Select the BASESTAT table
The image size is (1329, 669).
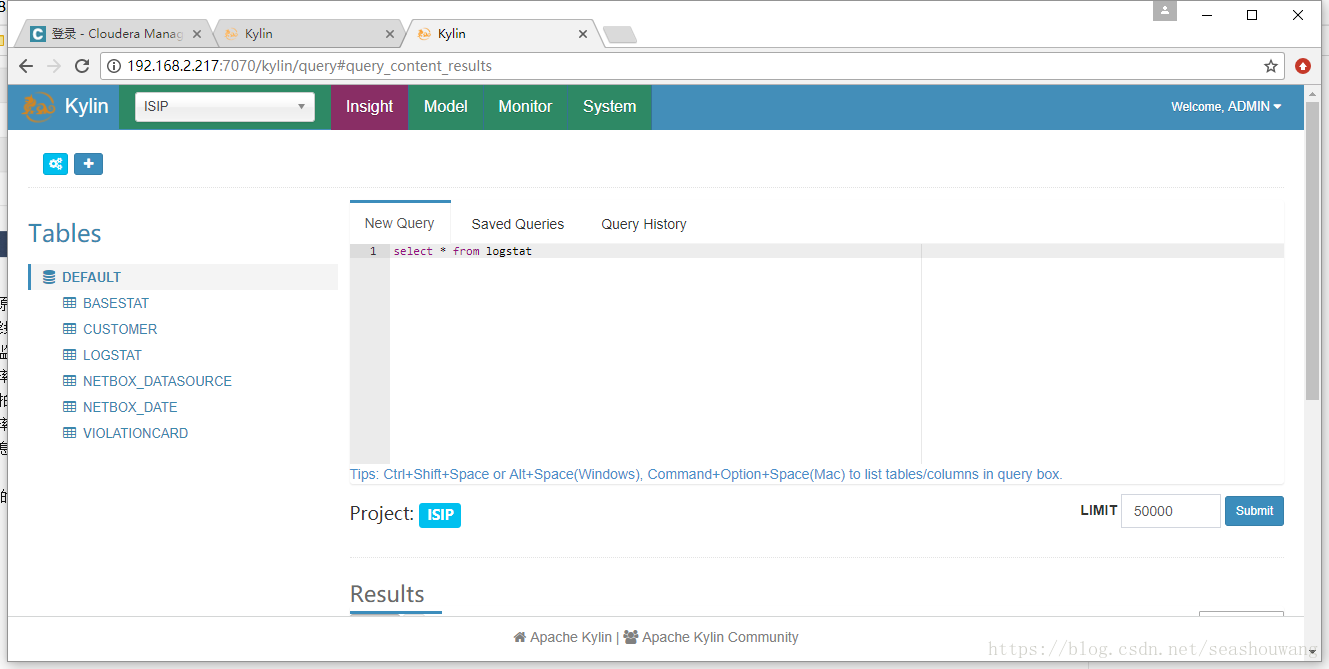pos(116,303)
